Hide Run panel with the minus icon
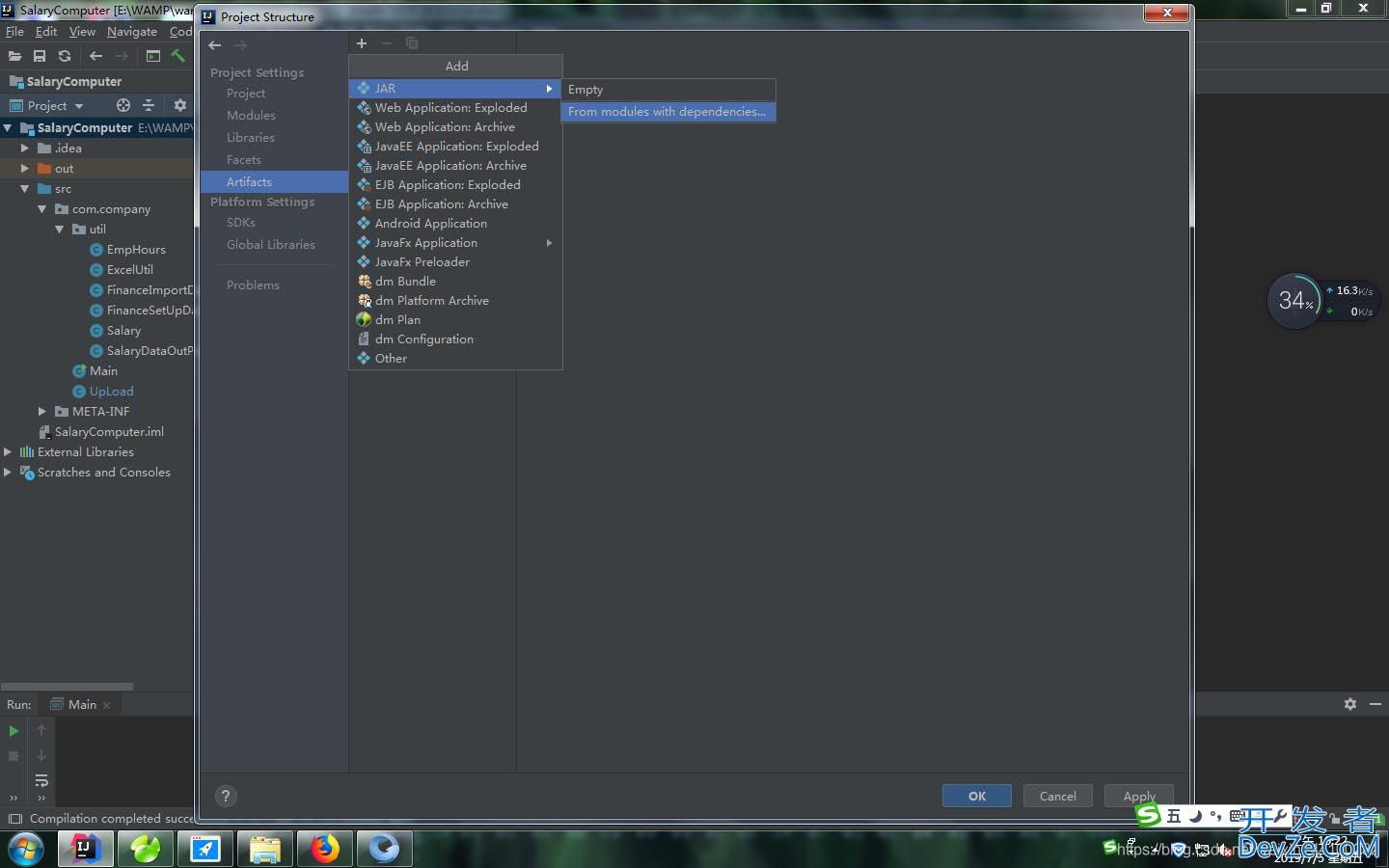Screen dimensions: 1389x868 (x=1375, y=704)
